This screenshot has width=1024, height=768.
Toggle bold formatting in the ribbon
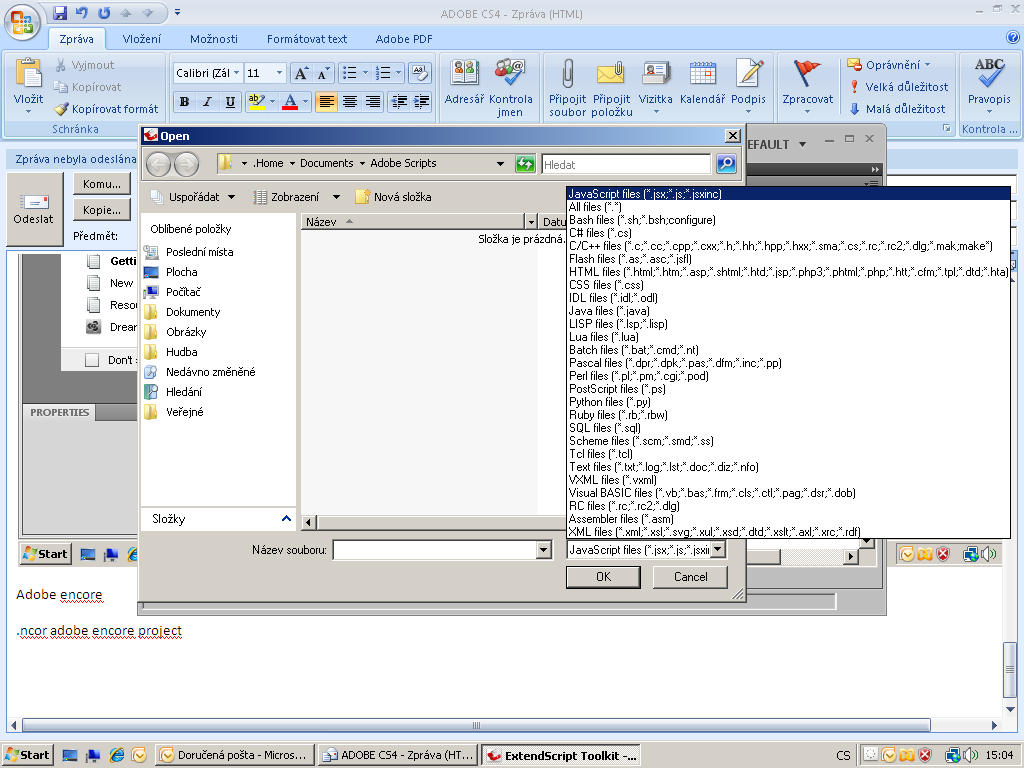point(184,101)
